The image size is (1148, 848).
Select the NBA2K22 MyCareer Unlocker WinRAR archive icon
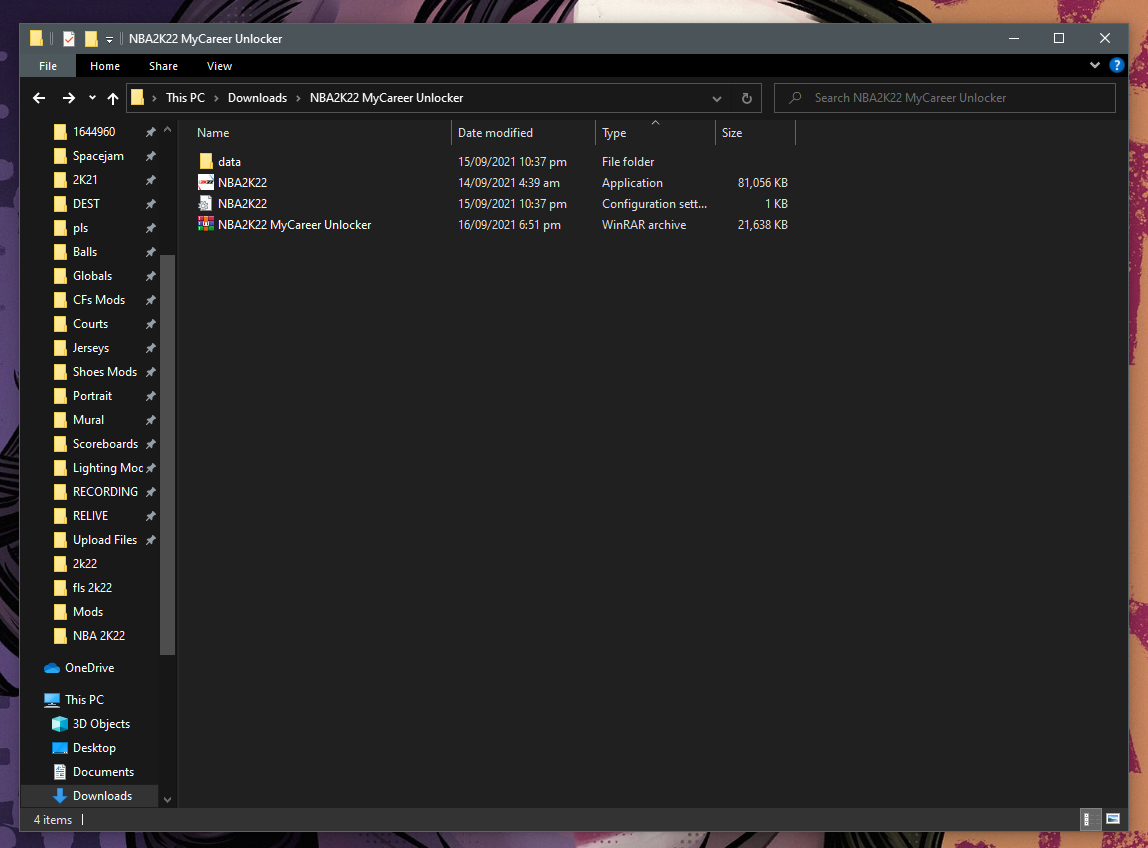206,225
